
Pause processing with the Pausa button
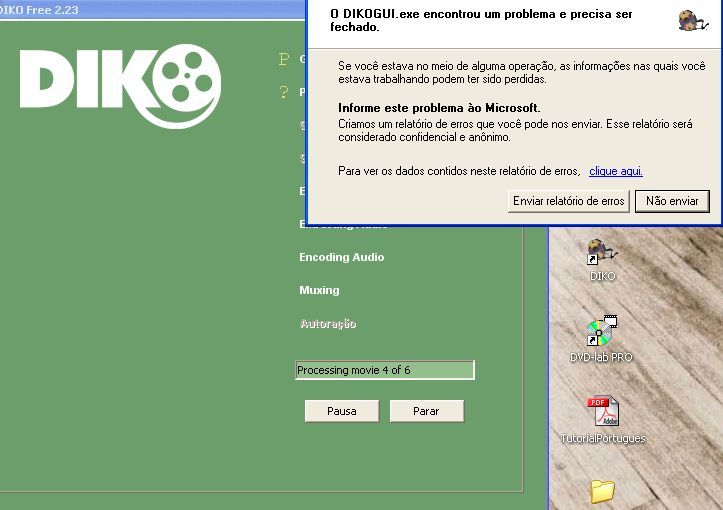click(x=342, y=411)
